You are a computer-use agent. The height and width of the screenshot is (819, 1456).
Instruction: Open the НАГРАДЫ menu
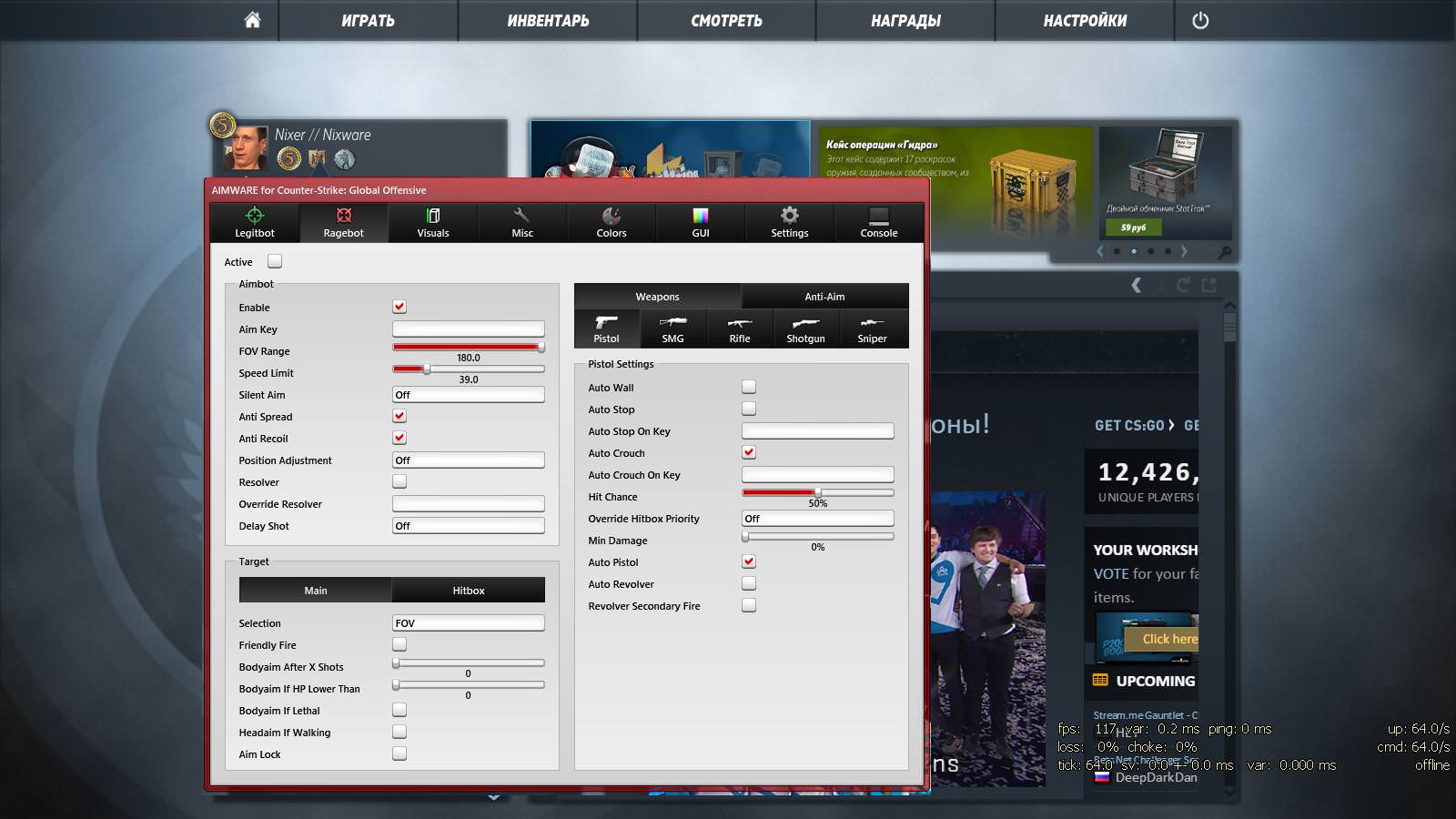click(x=905, y=20)
